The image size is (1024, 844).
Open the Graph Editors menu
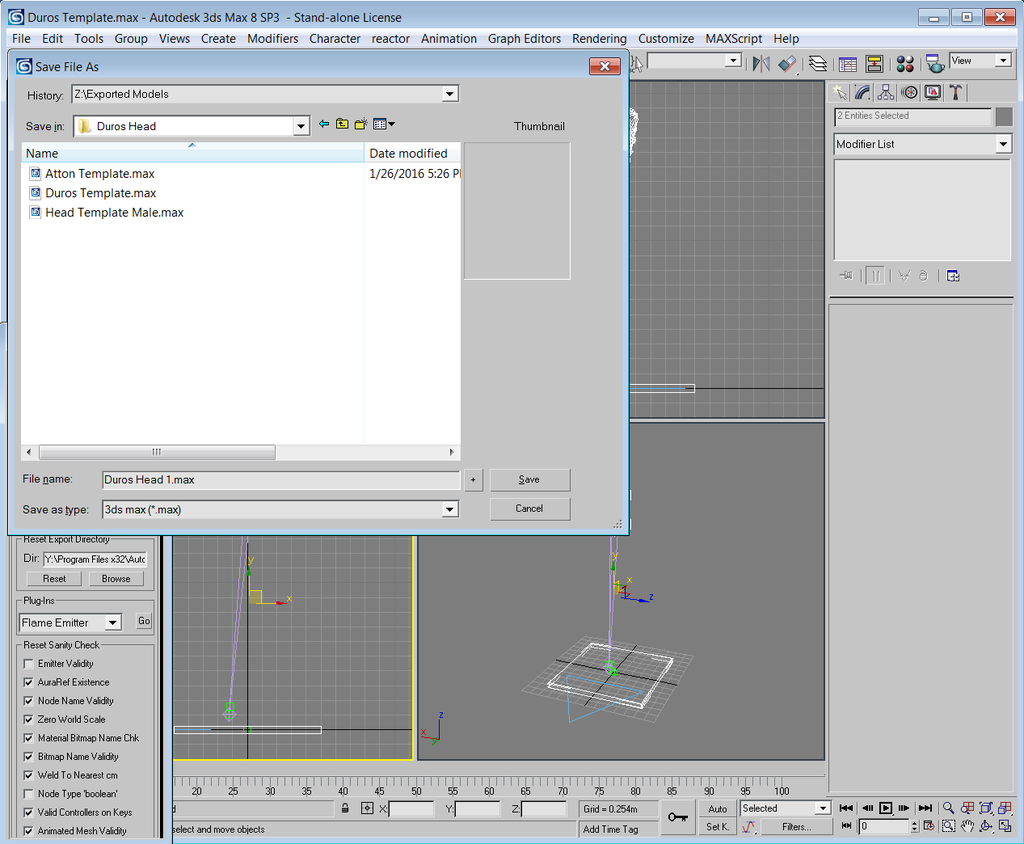pyautogui.click(x=524, y=39)
